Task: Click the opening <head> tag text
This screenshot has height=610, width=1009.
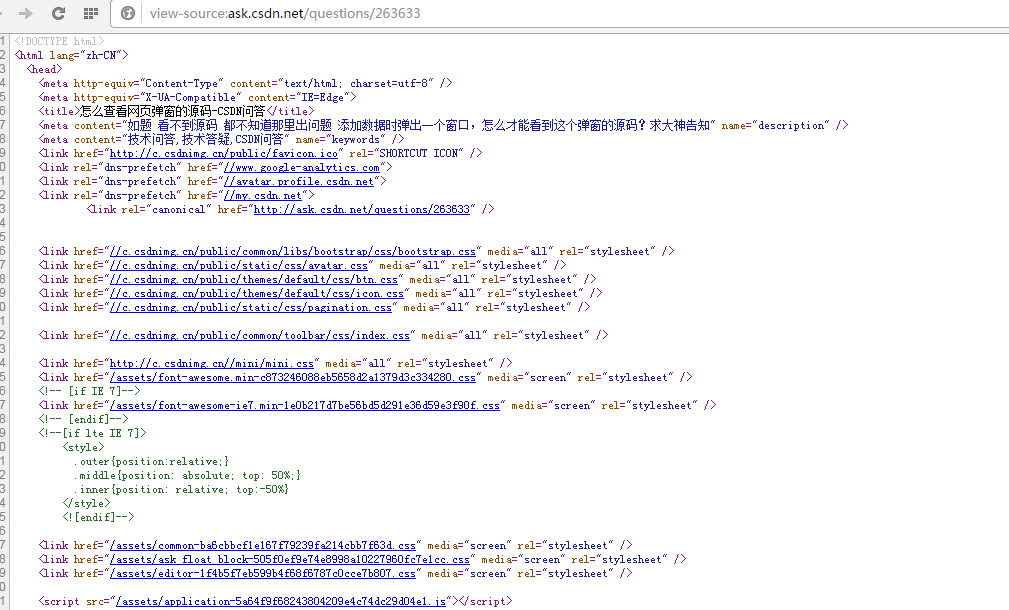Action: [44, 69]
